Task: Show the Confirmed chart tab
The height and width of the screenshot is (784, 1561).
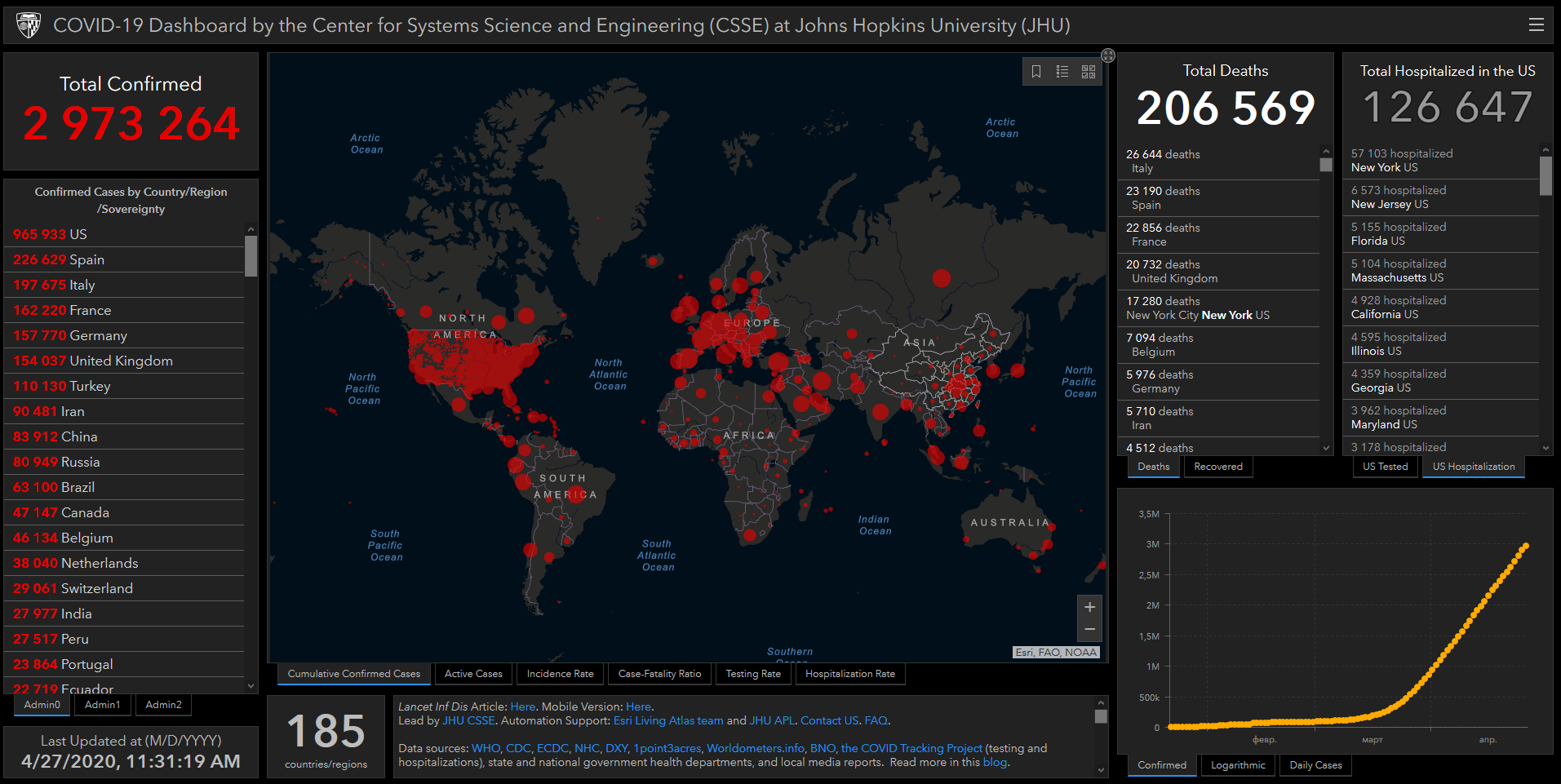Action: tap(1162, 765)
